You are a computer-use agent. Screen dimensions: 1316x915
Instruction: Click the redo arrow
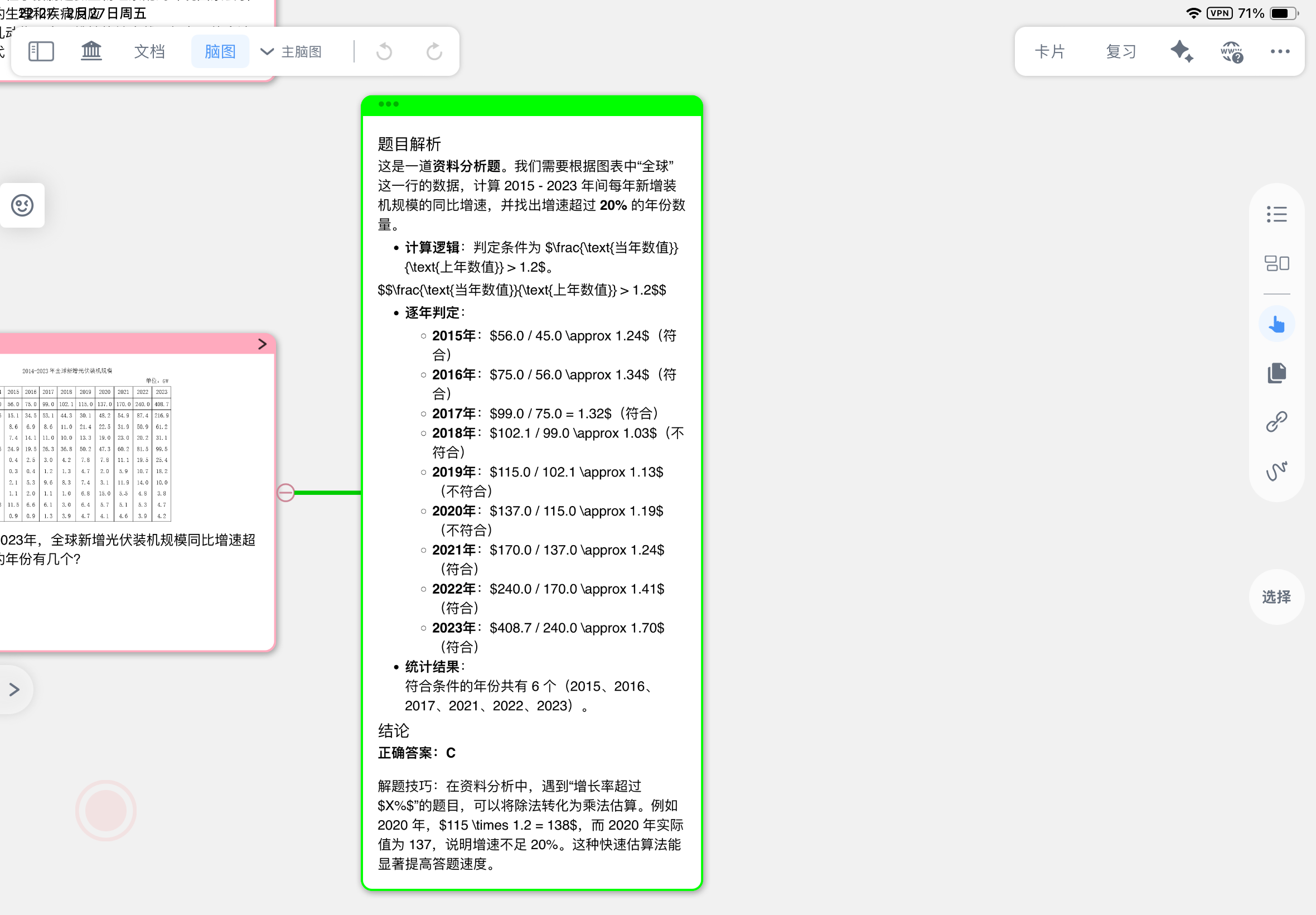pos(434,51)
